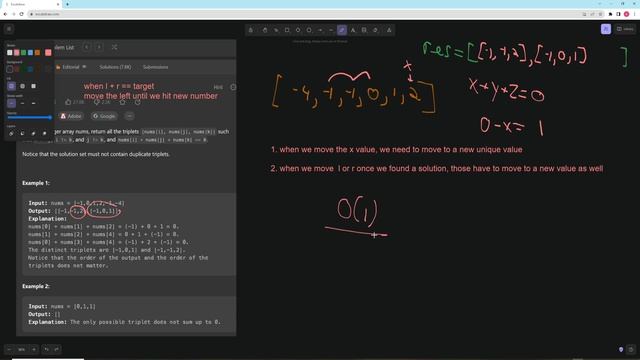
Task: Redo the last action
Action: pos(56,349)
